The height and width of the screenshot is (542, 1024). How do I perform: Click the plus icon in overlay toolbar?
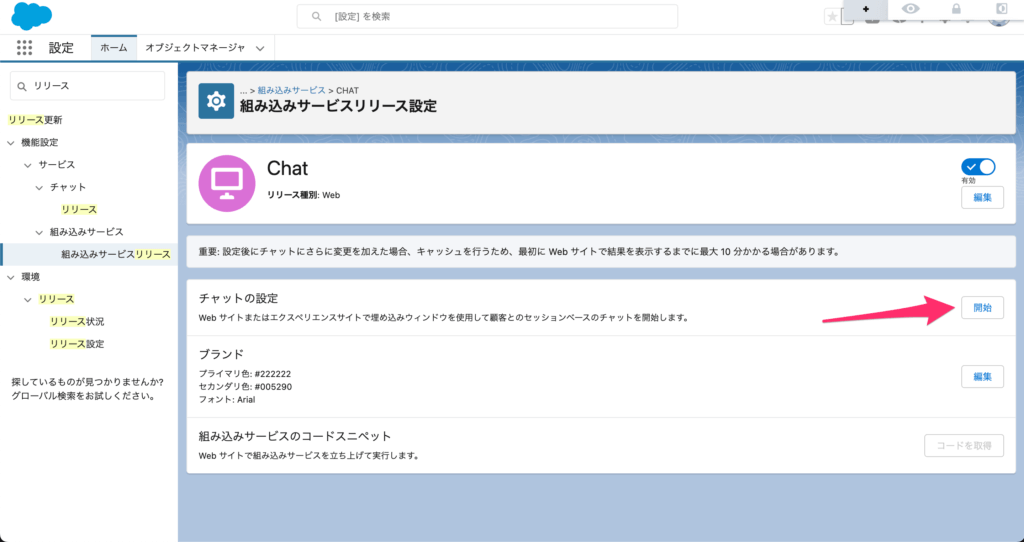[x=866, y=9]
